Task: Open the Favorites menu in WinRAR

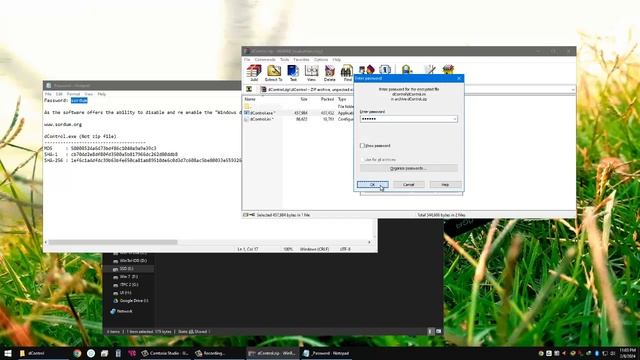Action: pos(302,60)
